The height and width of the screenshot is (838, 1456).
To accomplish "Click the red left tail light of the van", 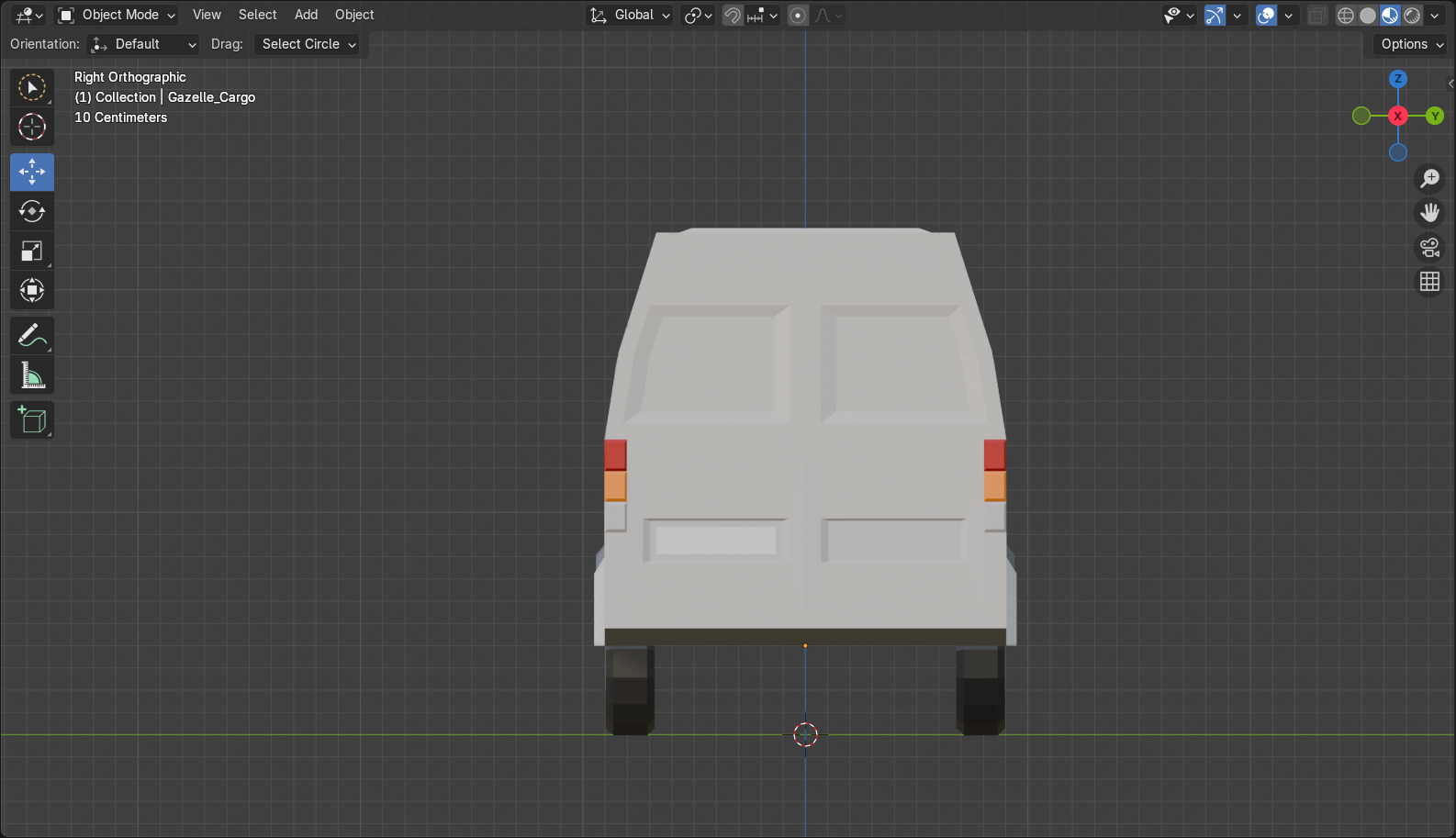I will coord(615,455).
